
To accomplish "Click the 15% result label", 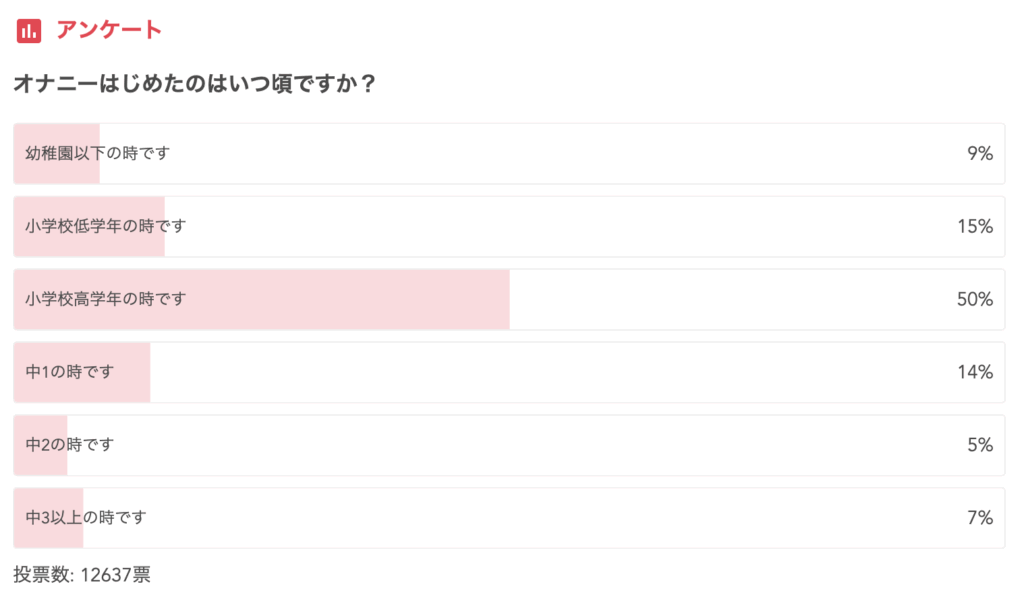I will click(x=974, y=226).
